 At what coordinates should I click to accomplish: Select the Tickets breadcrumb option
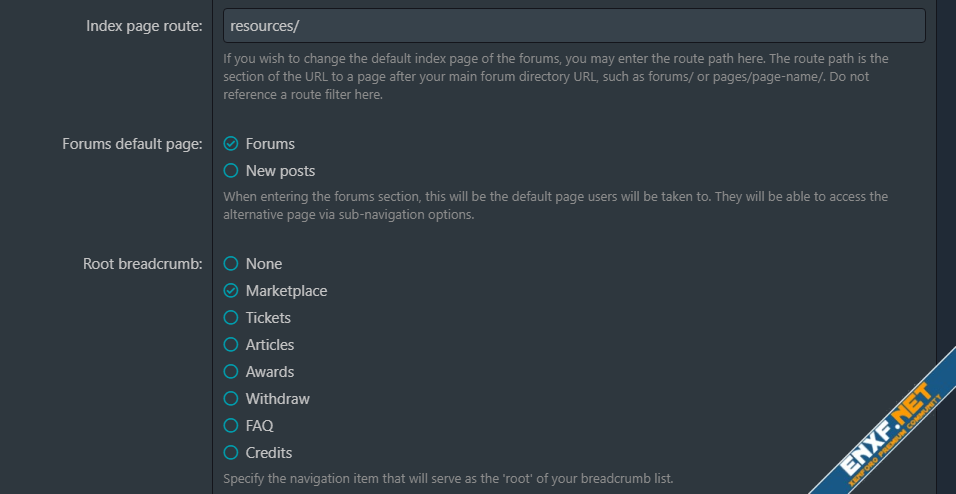[231, 318]
